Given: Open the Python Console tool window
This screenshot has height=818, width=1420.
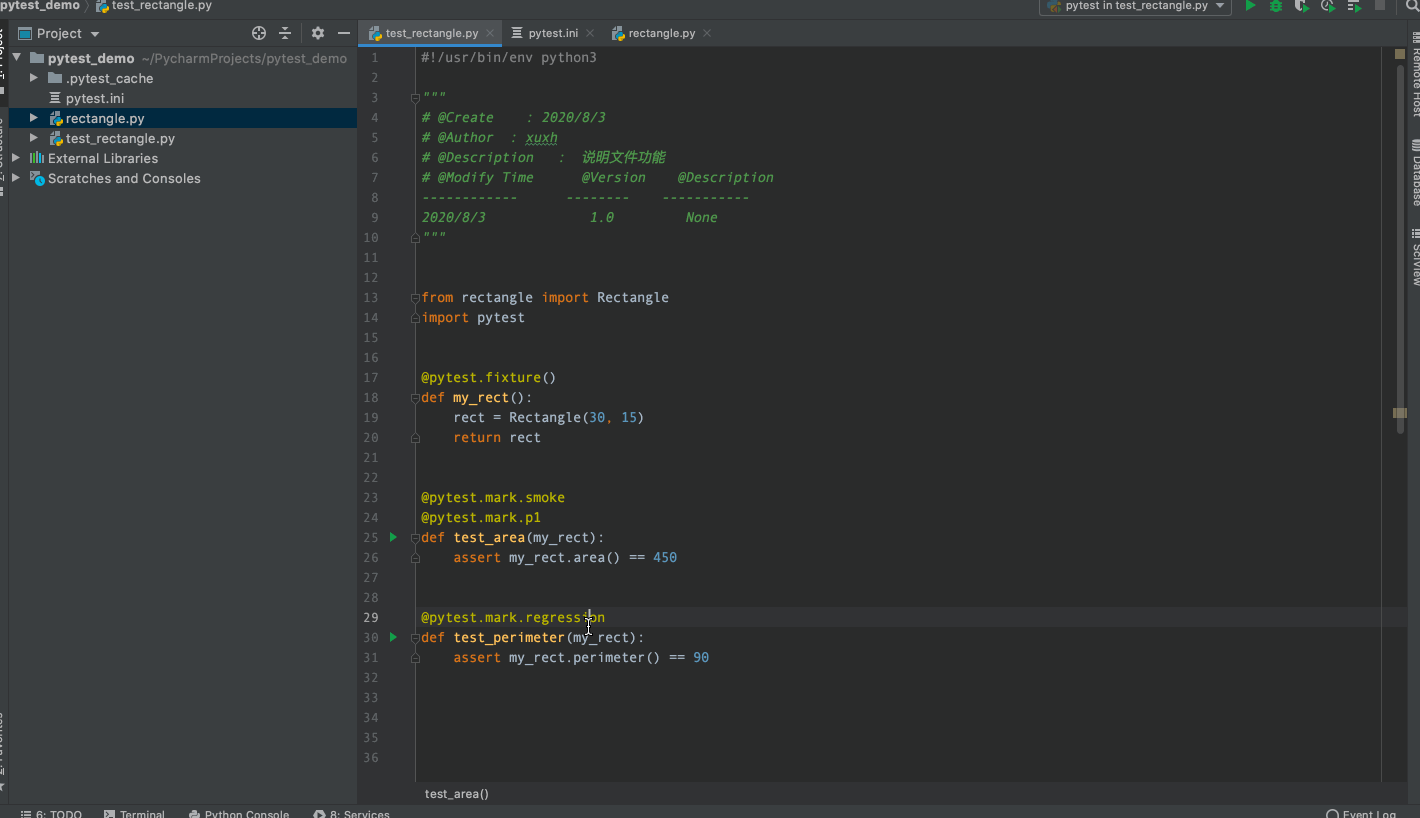Looking at the screenshot, I should click(x=238, y=812).
